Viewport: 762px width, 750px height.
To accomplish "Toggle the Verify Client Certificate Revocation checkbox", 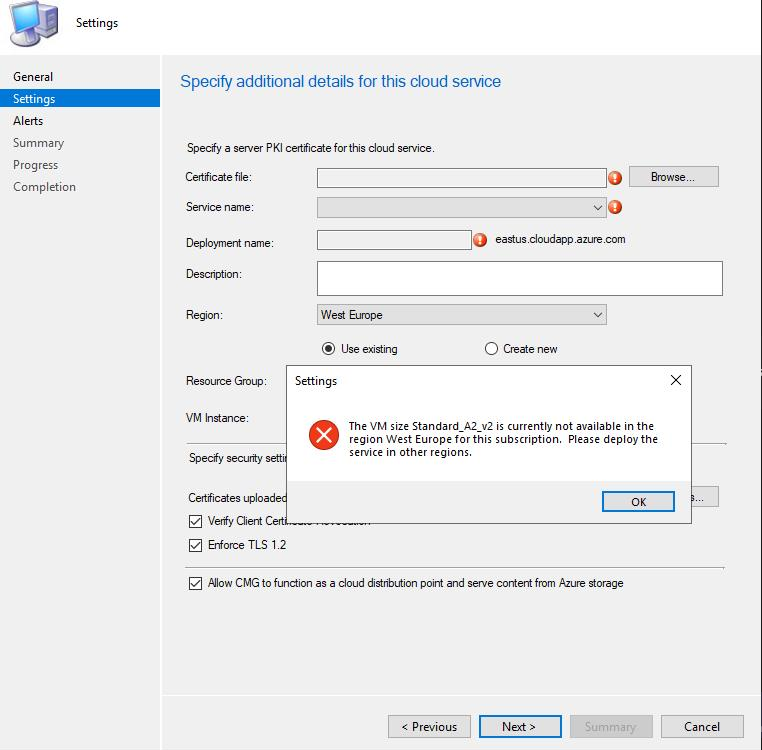I will coord(195,522).
